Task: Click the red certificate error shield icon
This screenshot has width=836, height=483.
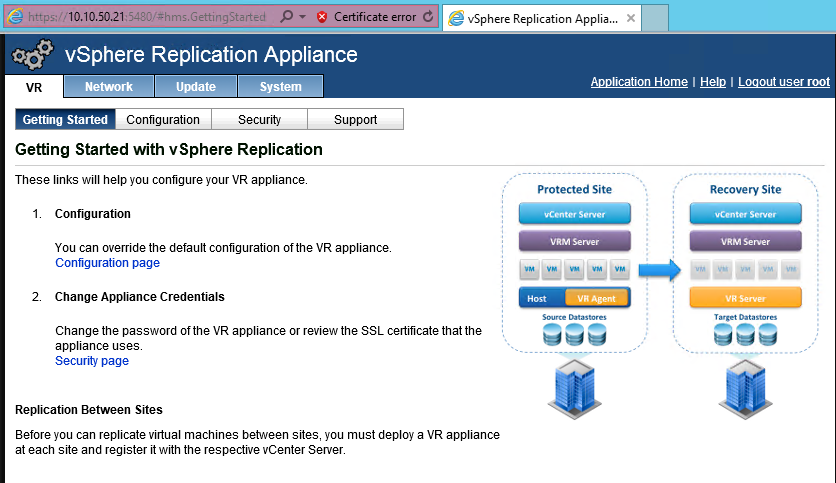Action: coord(322,17)
